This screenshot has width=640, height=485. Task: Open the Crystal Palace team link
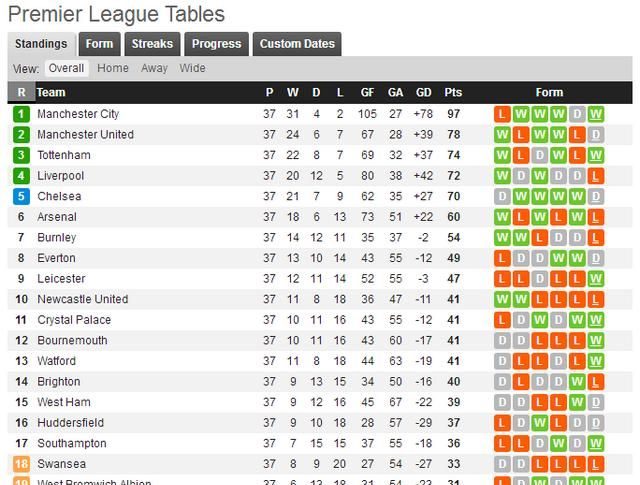[x=74, y=320]
